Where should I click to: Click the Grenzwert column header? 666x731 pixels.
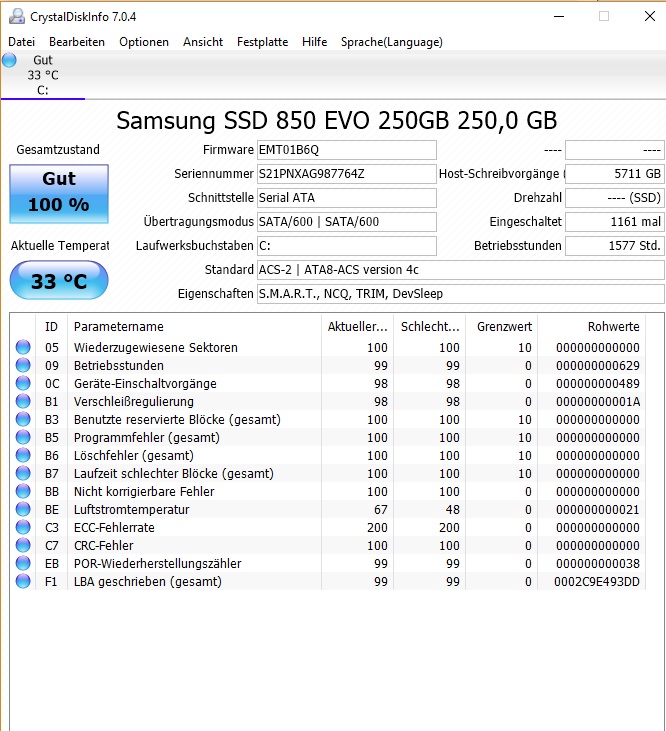501,326
